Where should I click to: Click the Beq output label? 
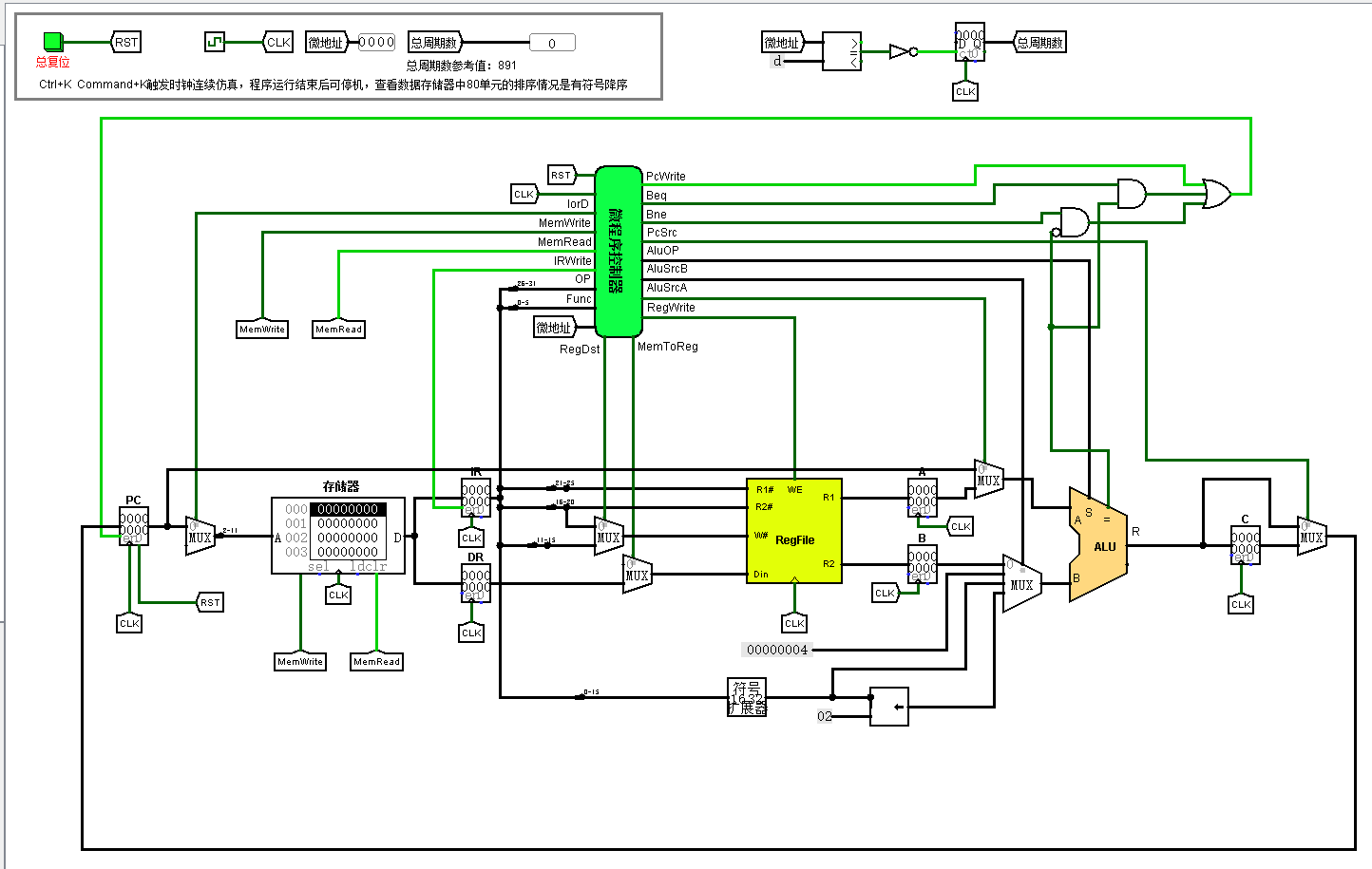pos(657,196)
